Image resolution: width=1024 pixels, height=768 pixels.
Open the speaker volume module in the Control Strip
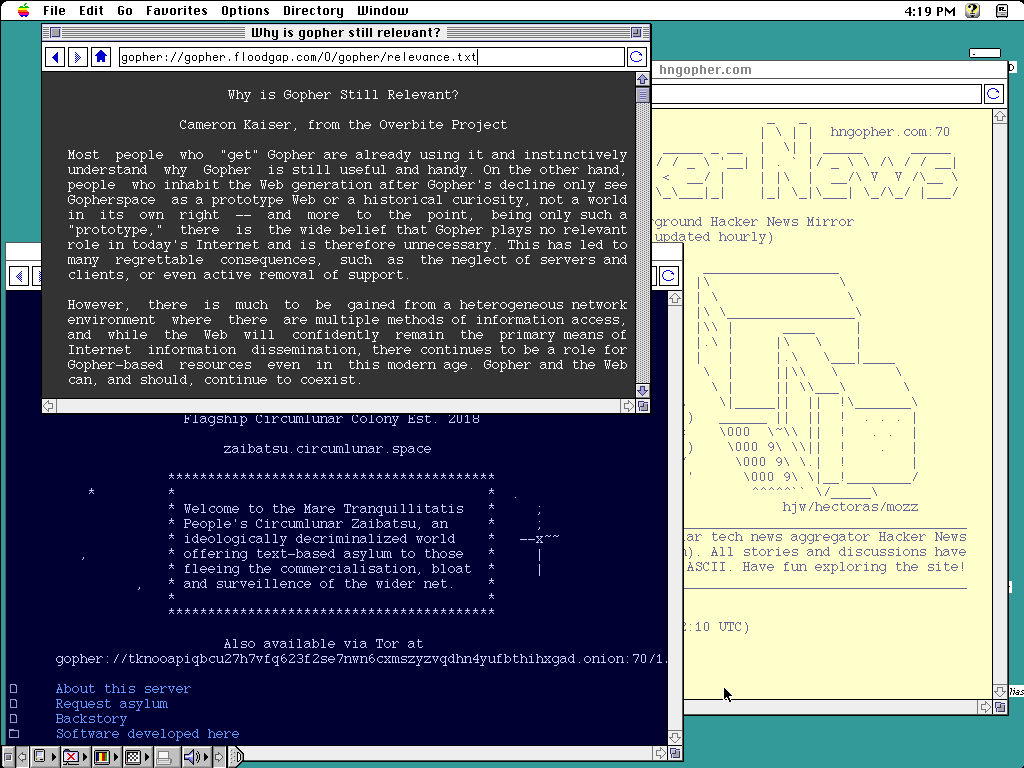point(193,757)
